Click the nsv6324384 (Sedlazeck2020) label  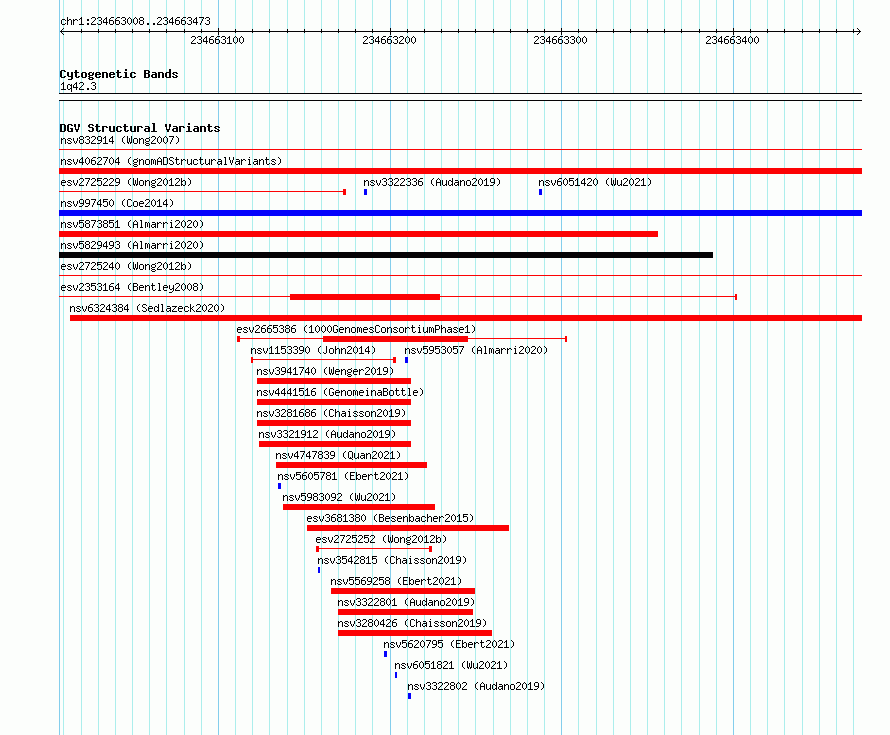point(147,308)
